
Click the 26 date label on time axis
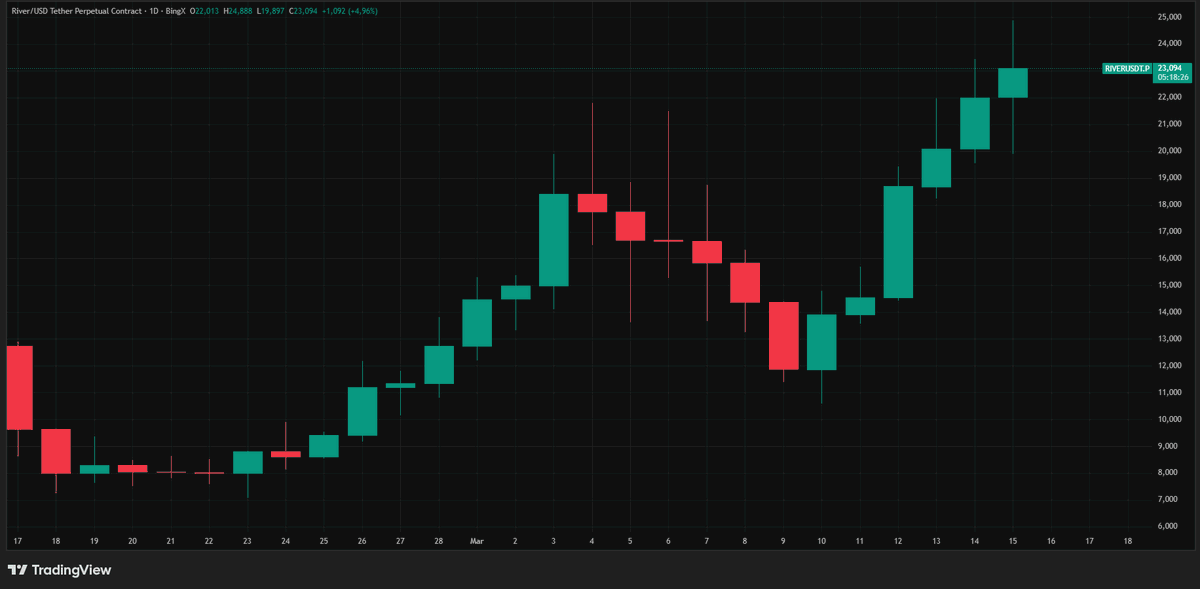pos(362,541)
